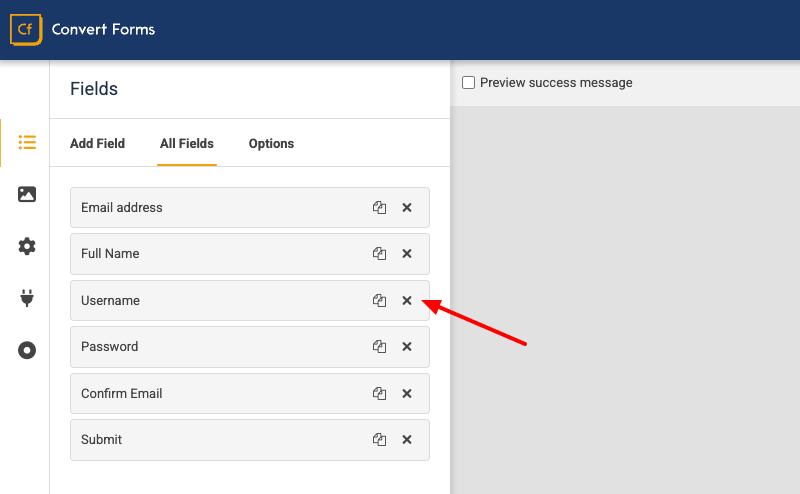Open the Design image sidebar icon
Viewport: 800px width, 494px height.
27,194
